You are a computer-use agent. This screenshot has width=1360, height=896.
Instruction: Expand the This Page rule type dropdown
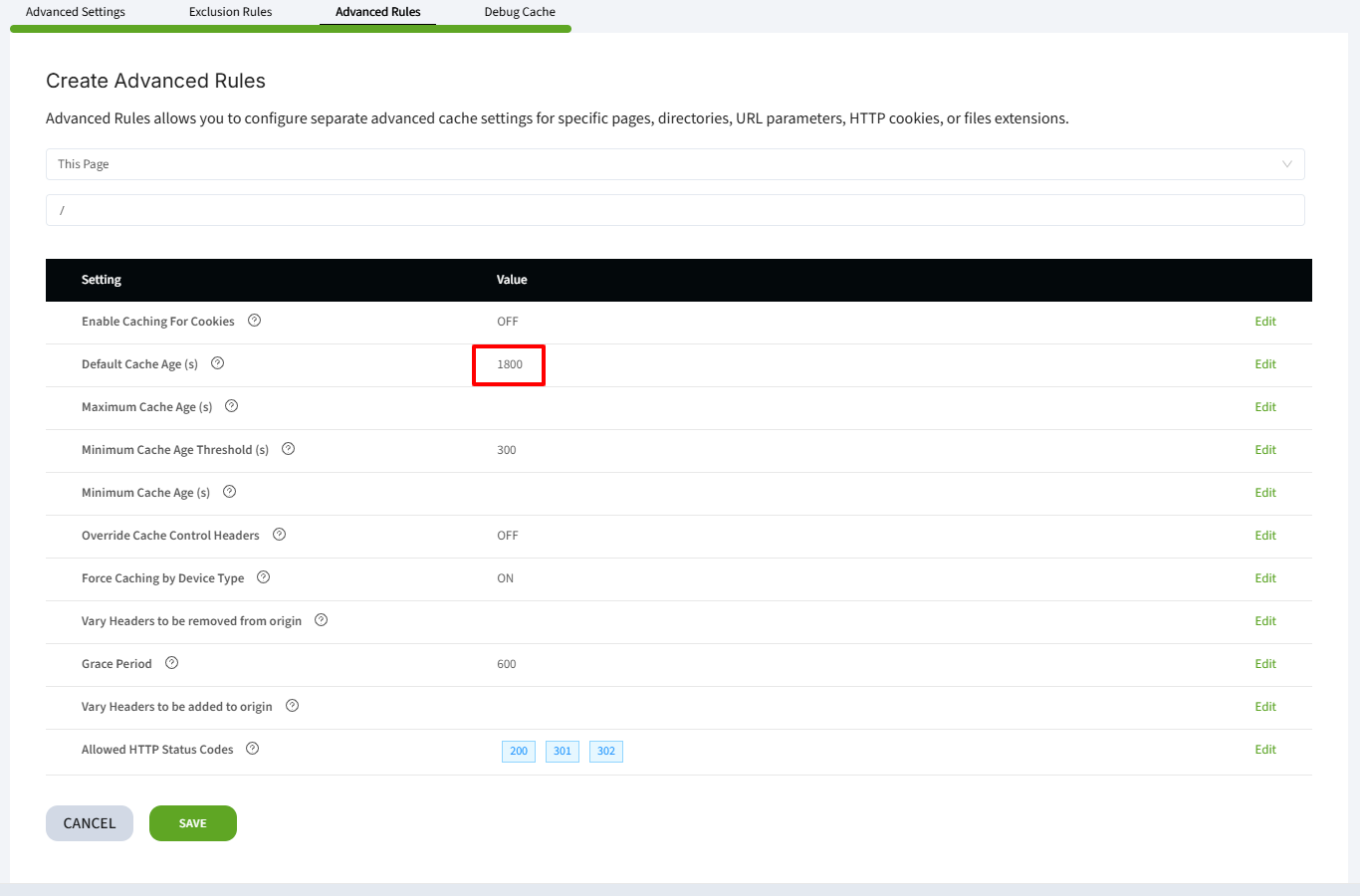[674, 164]
